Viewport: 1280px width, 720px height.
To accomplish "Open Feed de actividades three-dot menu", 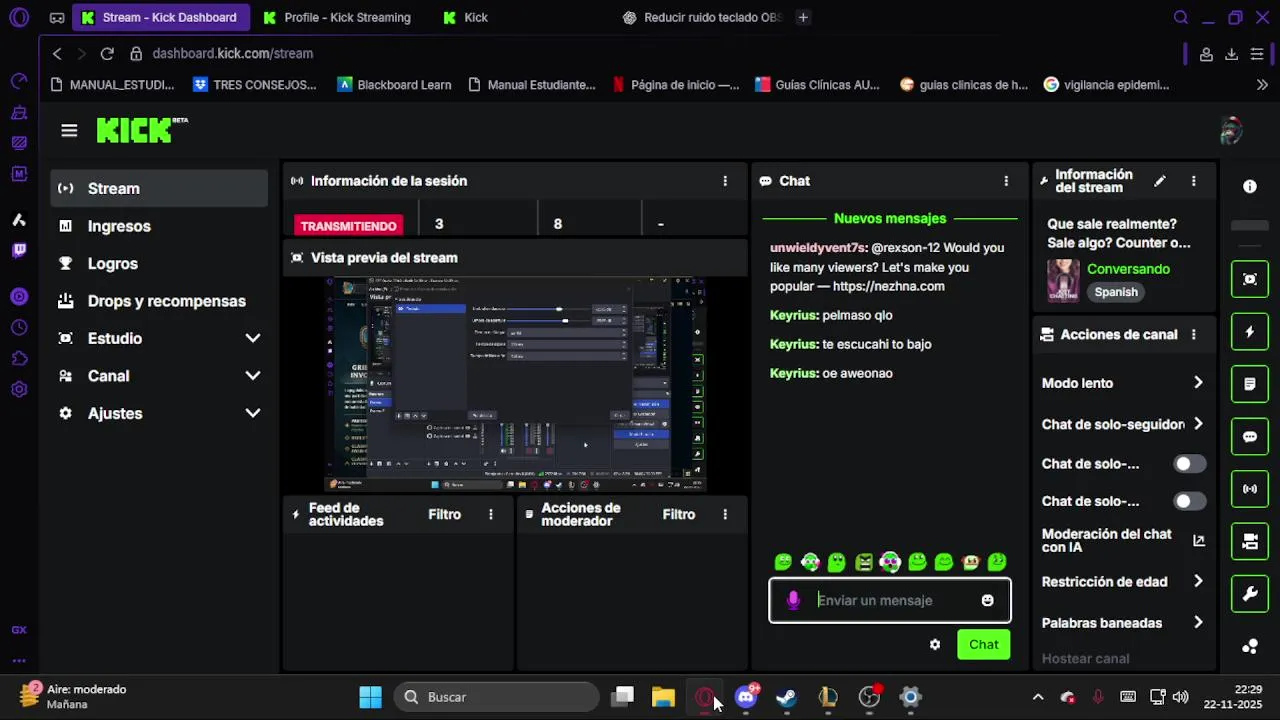I will point(490,514).
